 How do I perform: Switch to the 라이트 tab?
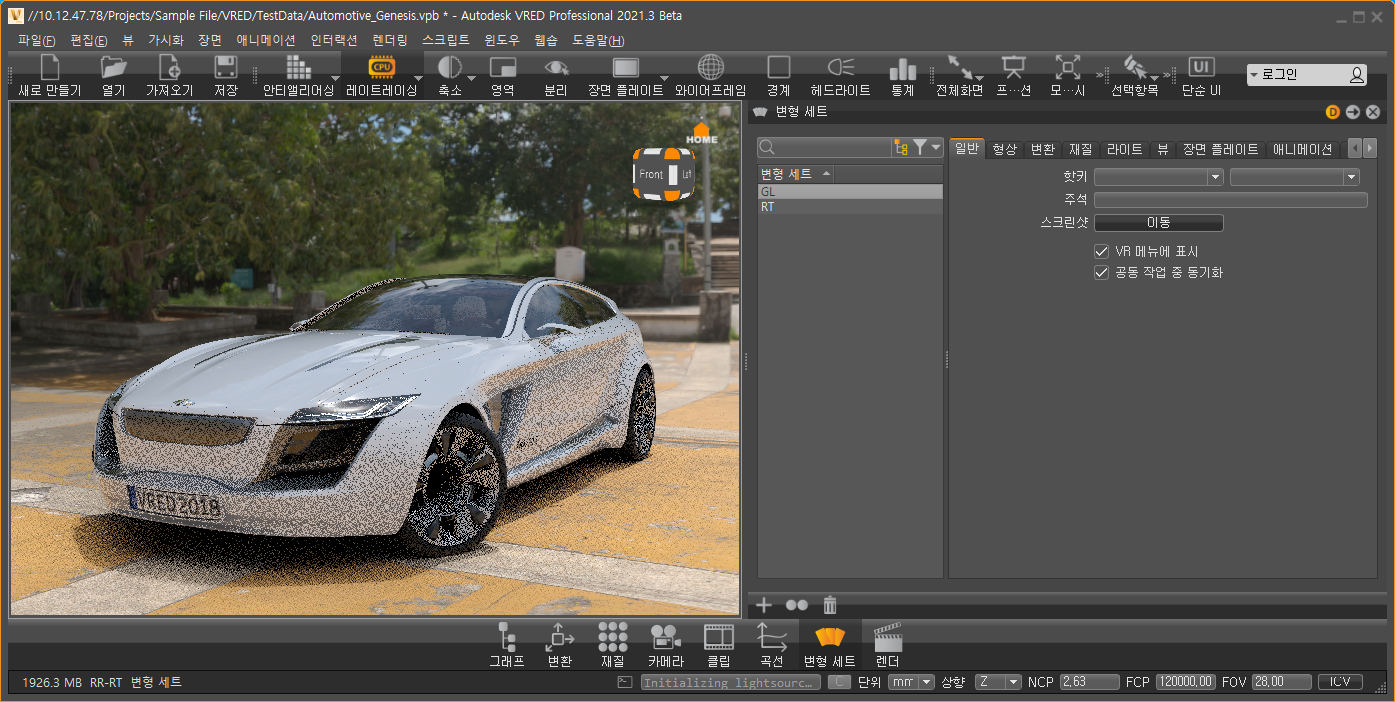[x=1124, y=149]
